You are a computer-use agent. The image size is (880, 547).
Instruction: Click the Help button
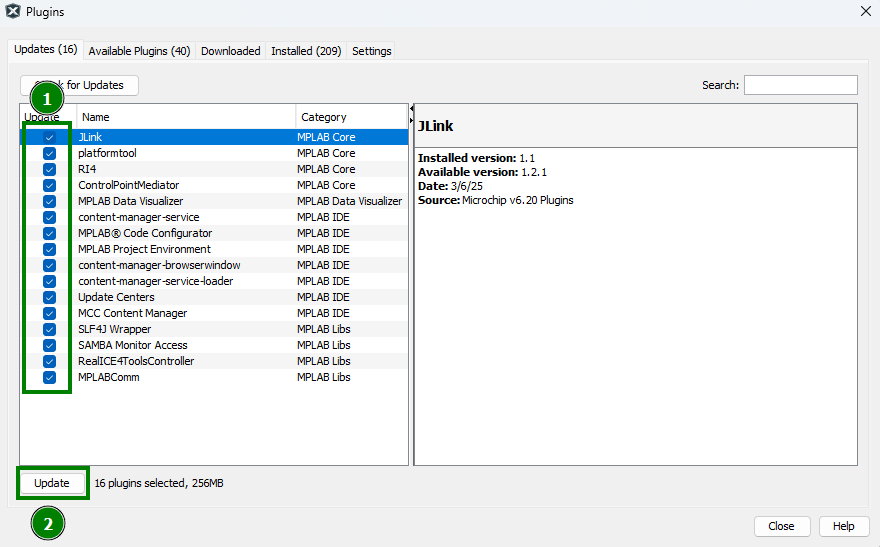(844, 526)
